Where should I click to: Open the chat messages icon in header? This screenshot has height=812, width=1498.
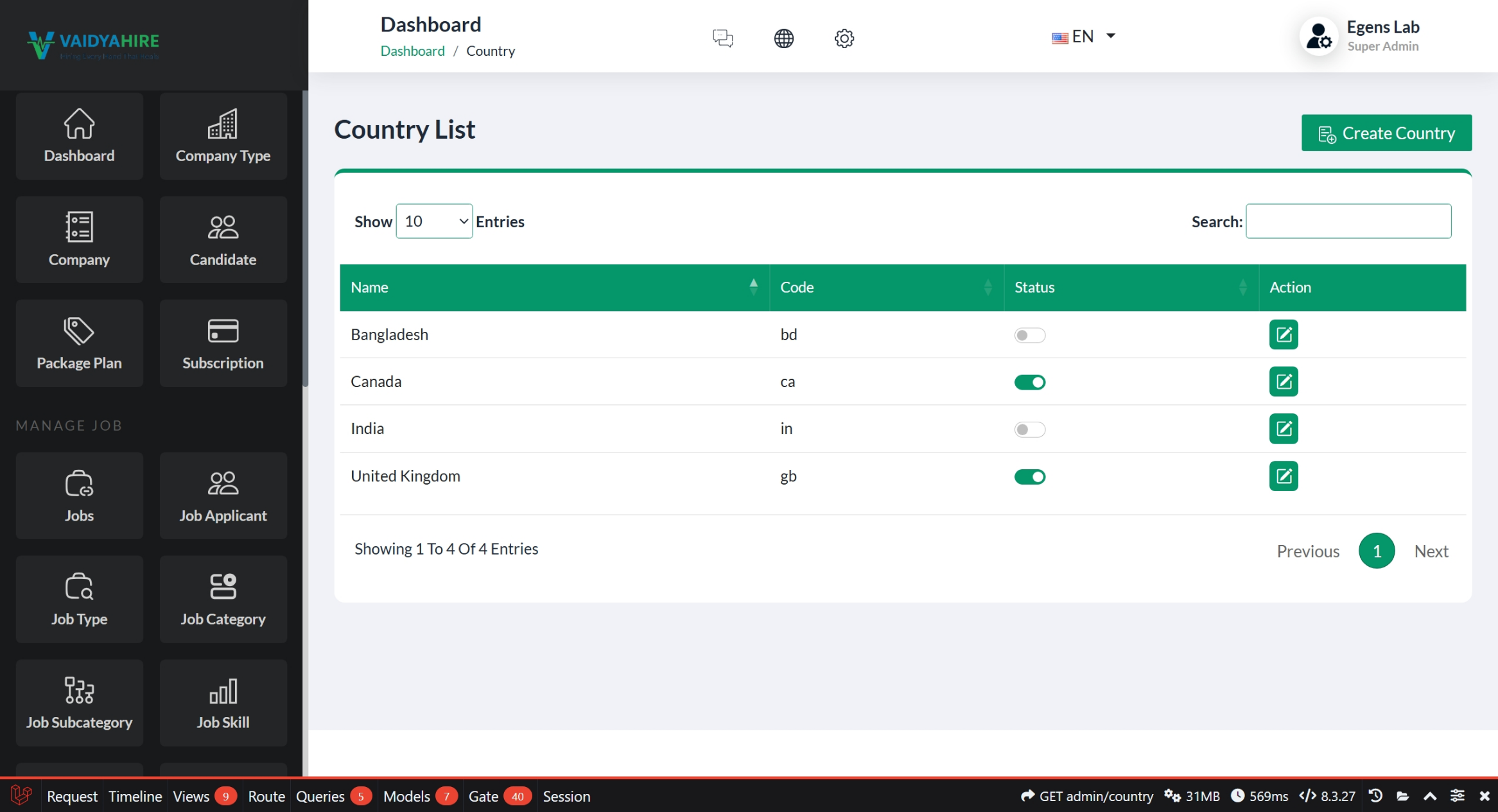722,38
